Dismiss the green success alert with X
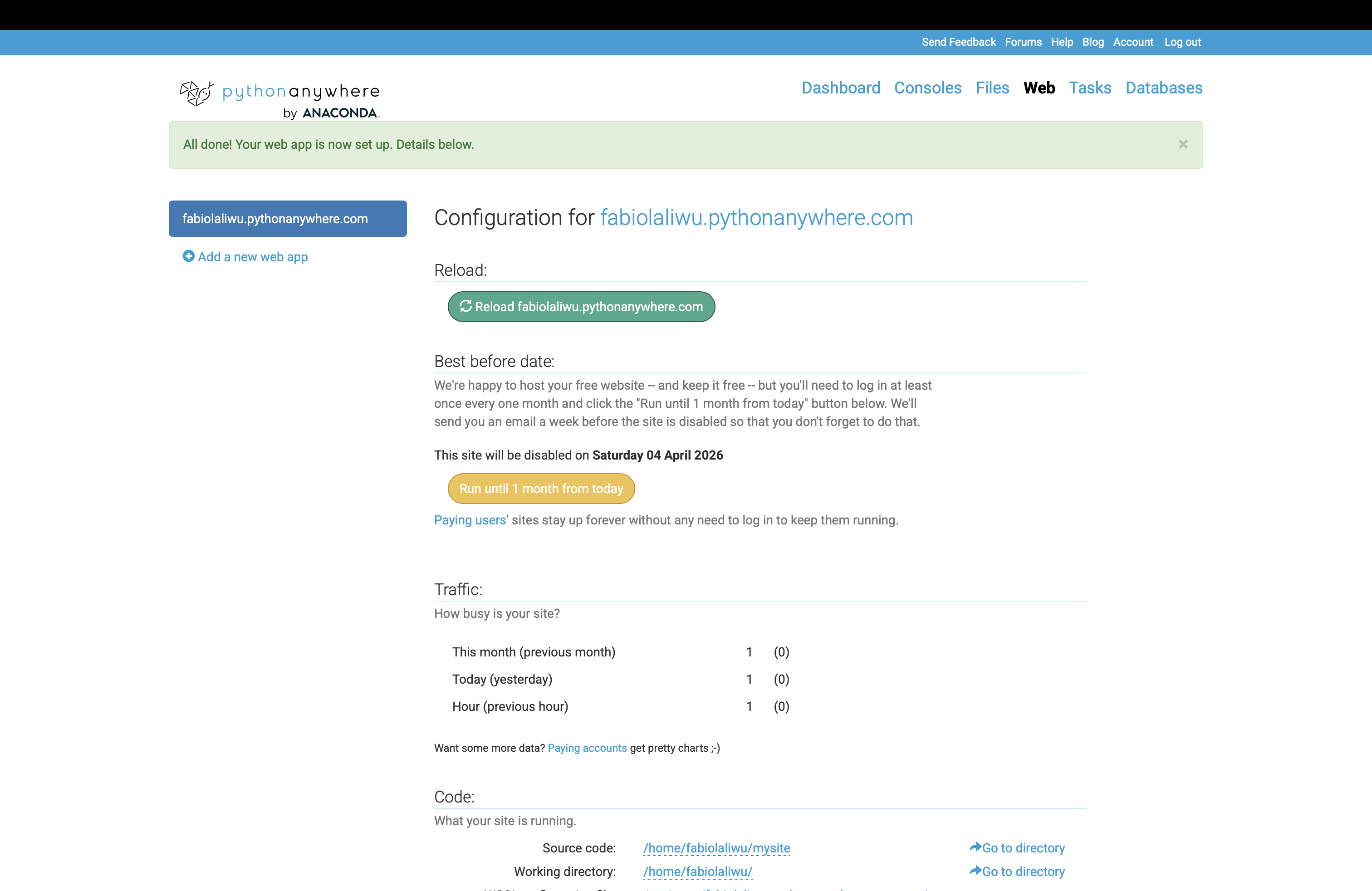 tap(1183, 144)
